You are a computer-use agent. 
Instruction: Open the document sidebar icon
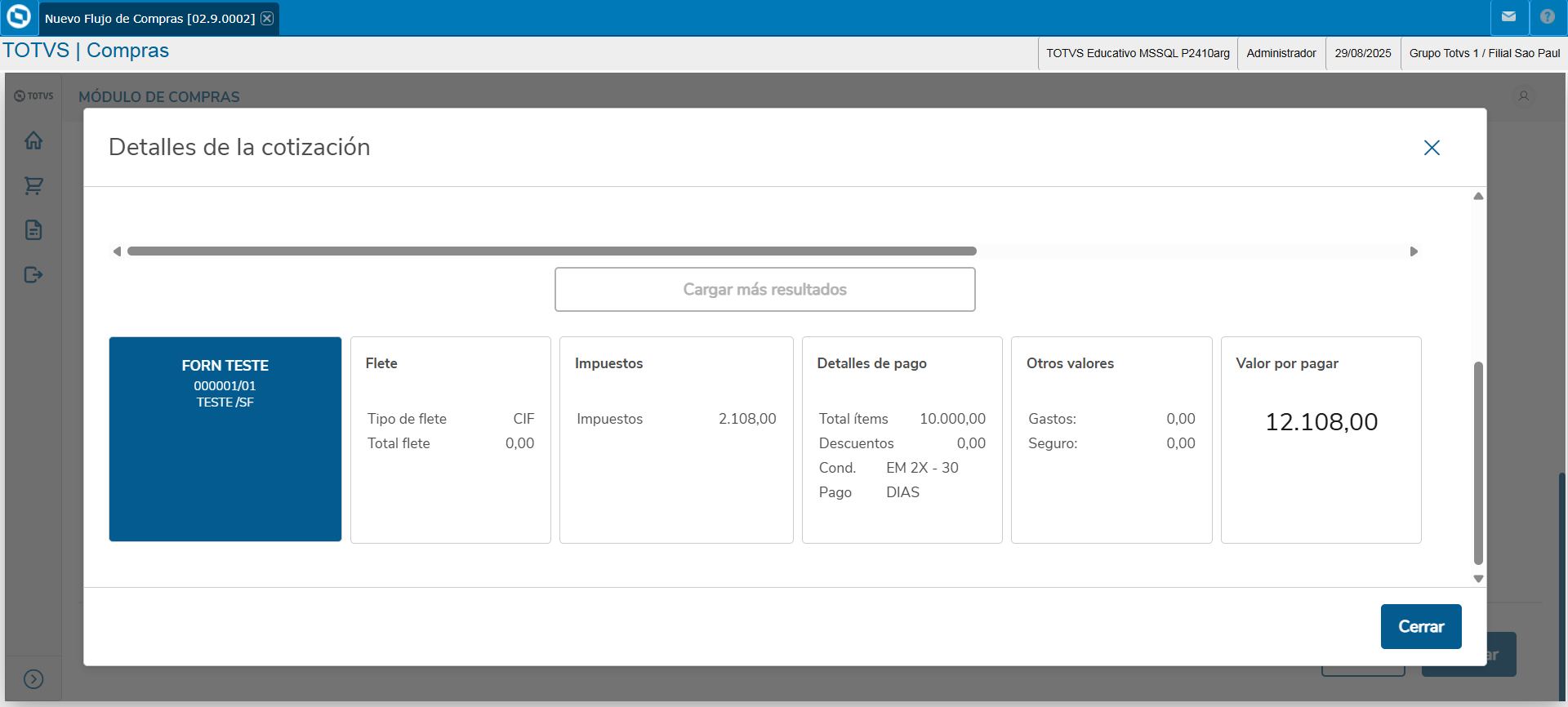[33, 230]
